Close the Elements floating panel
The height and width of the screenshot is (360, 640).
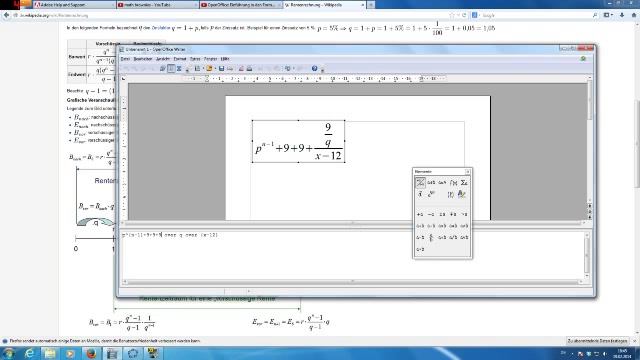pos(468,171)
